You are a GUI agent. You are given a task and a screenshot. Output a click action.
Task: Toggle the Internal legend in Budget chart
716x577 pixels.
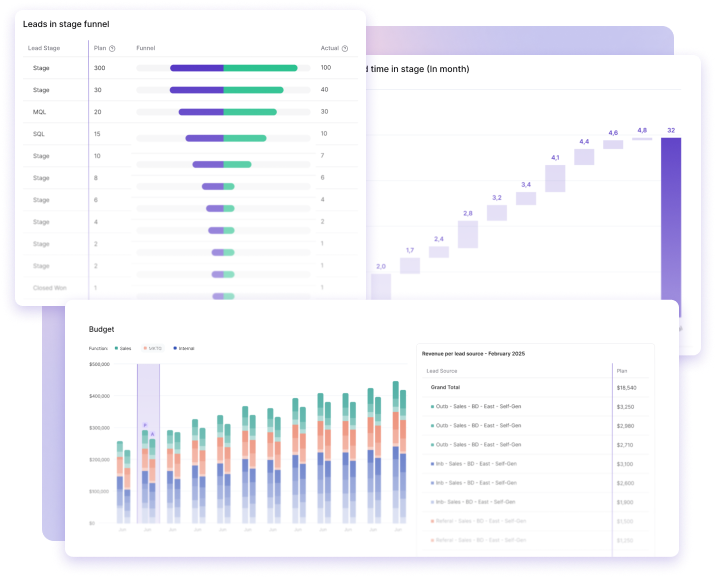183,348
